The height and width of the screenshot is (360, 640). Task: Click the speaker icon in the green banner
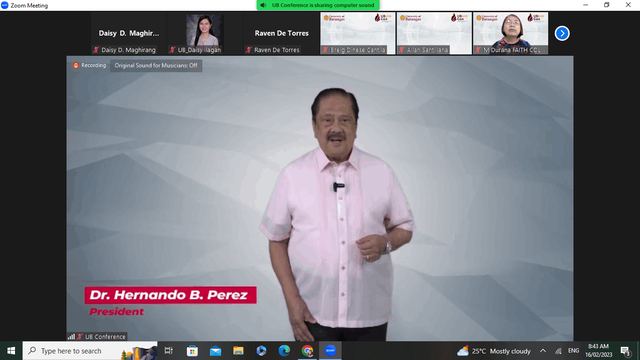click(x=263, y=5)
